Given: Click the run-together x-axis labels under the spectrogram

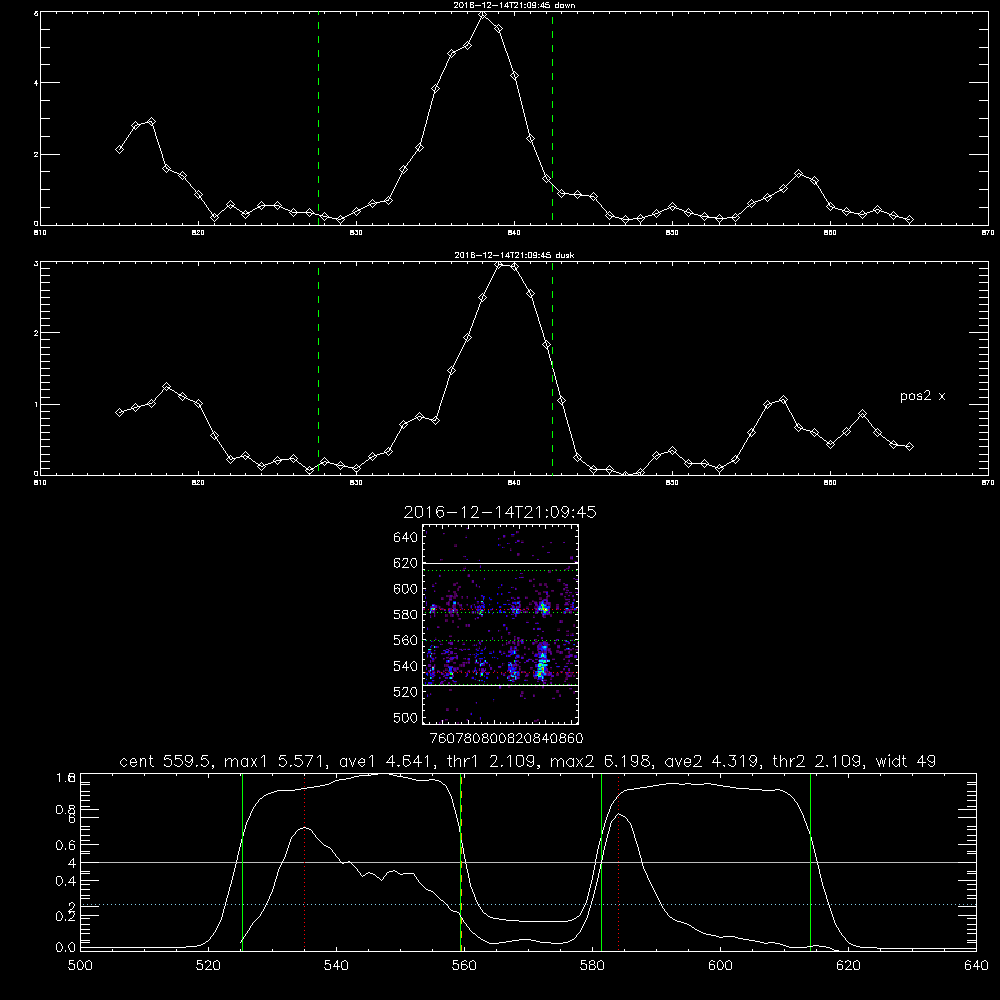Looking at the screenshot, I should click(x=507, y=739).
